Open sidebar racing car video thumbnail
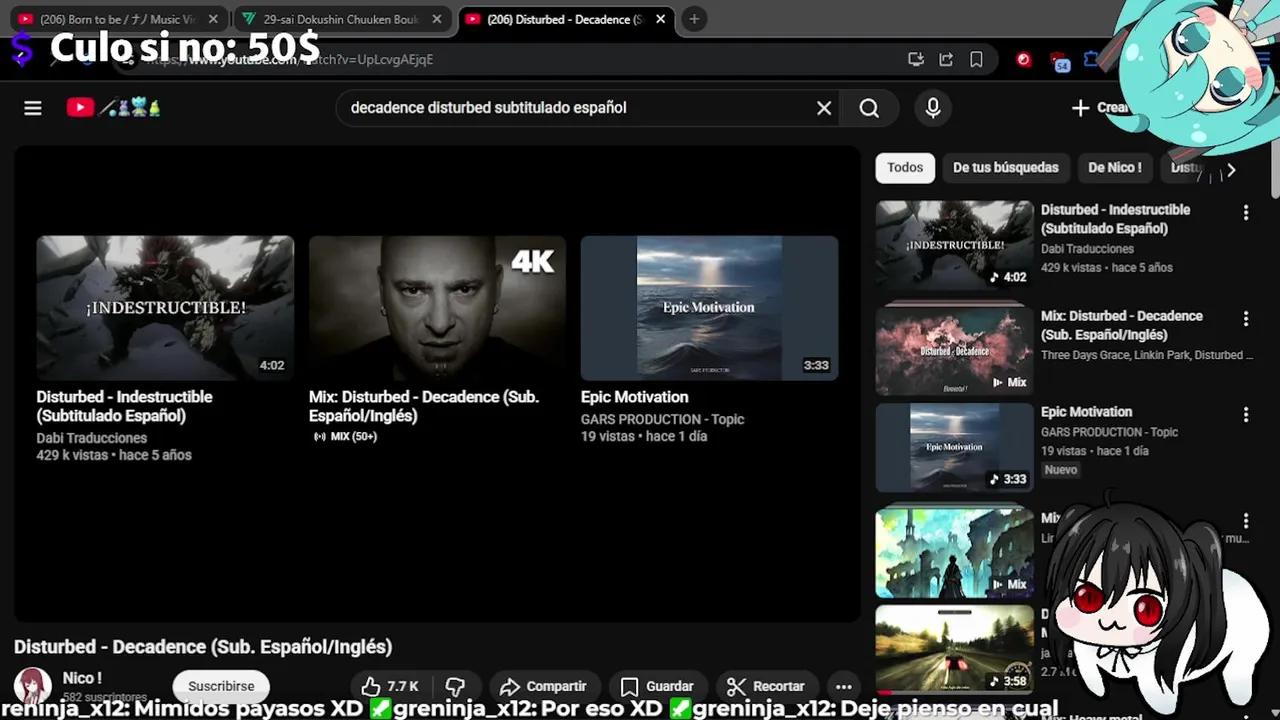Image resolution: width=1280 pixels, height=720 pixels. tap(954, 649)
